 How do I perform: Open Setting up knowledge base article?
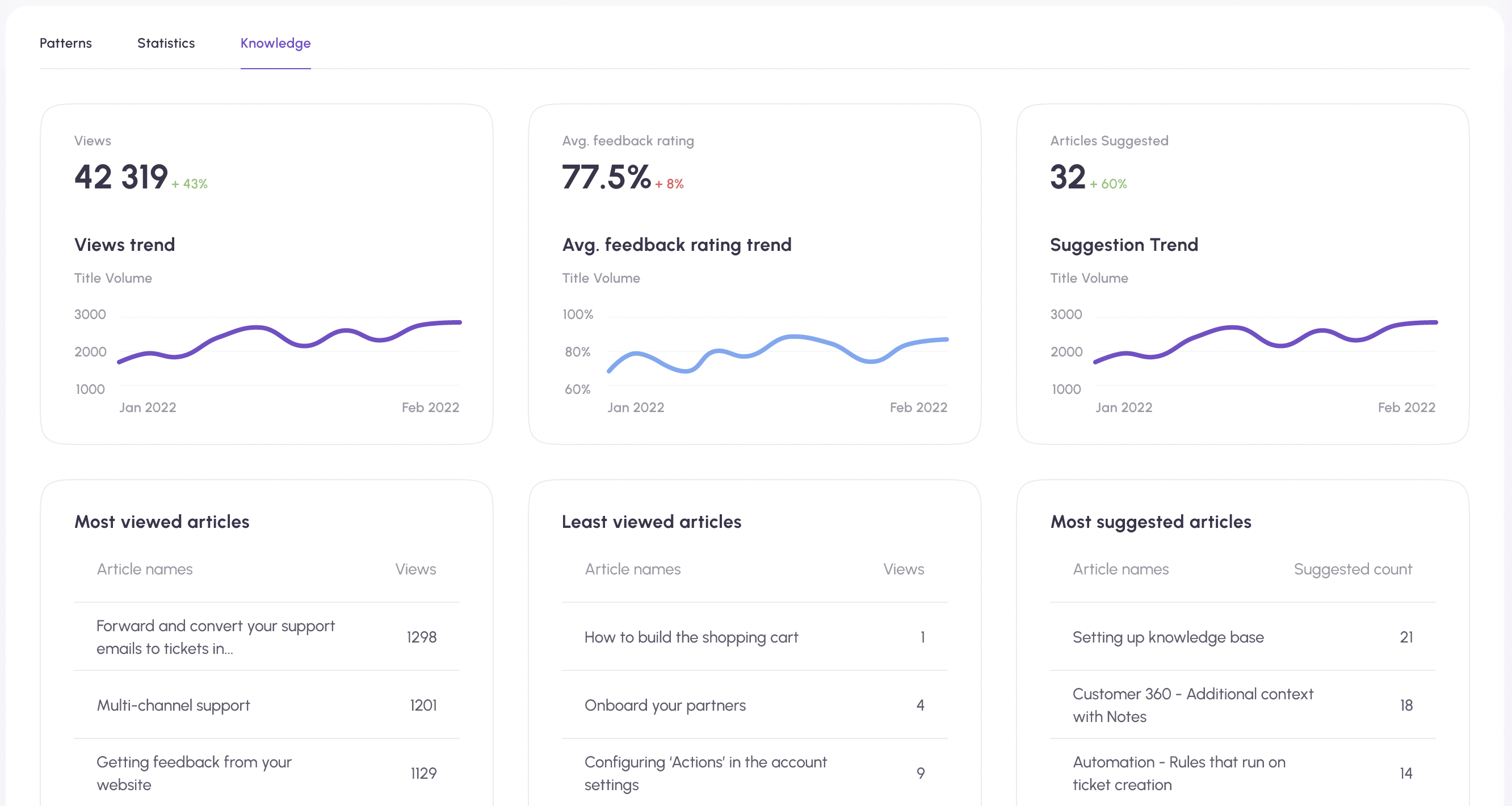coord(1167,637)
